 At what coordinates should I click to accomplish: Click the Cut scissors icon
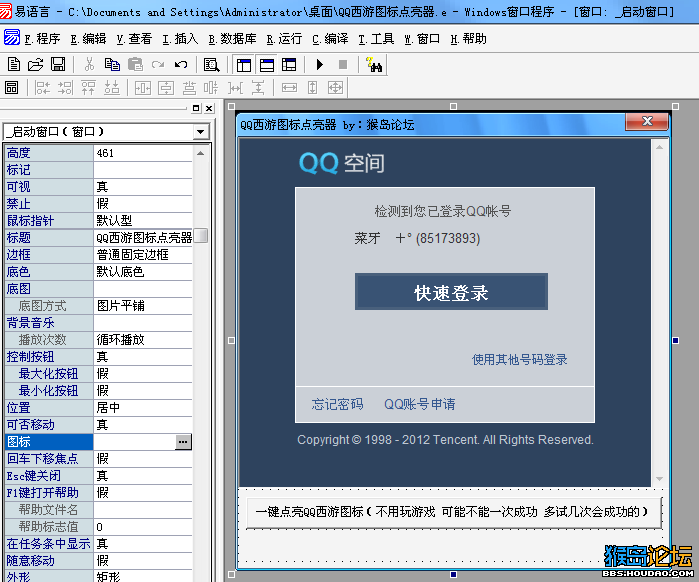tap(89, 65)
